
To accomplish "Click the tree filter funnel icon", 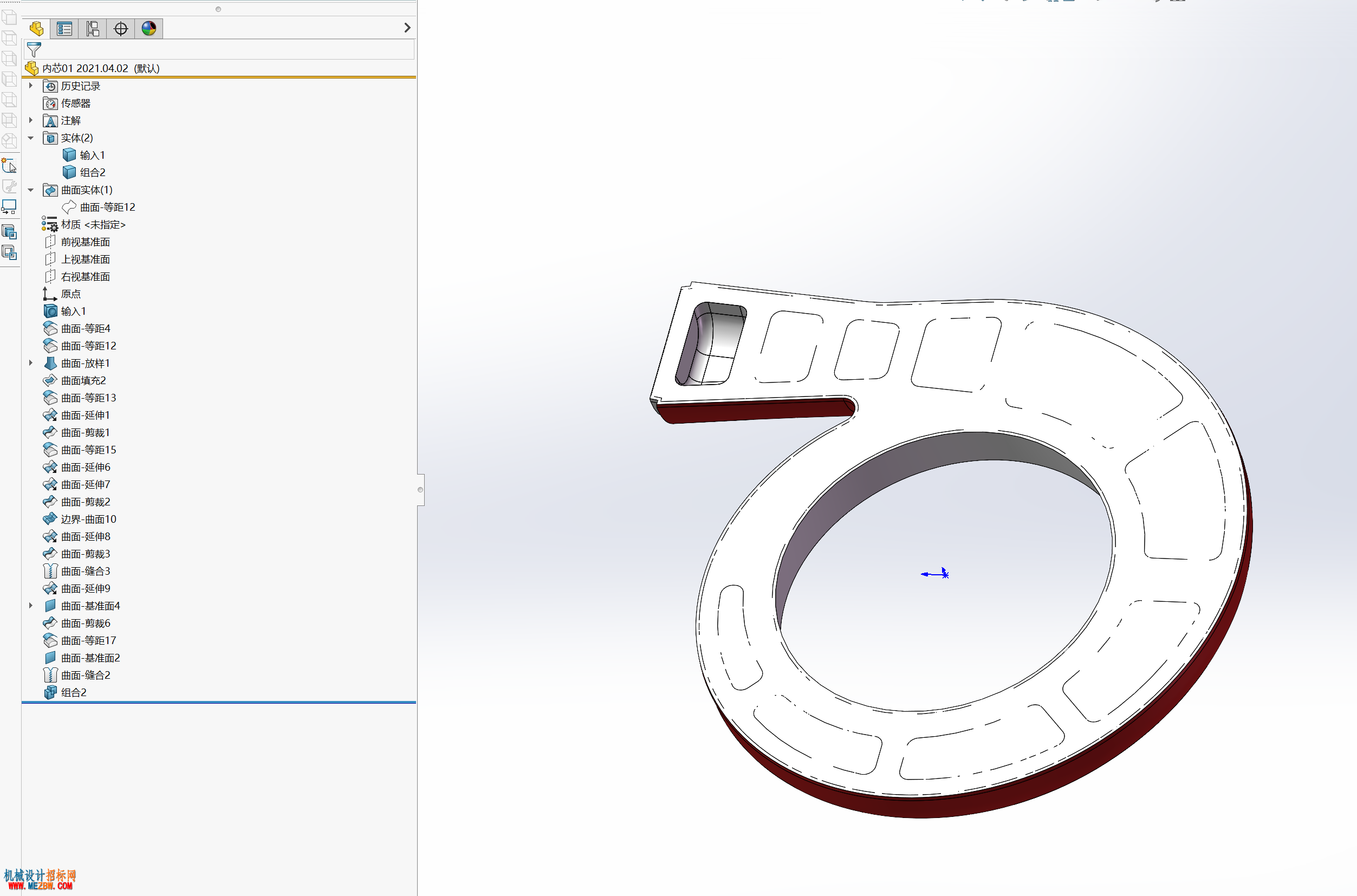I will 34,50.
